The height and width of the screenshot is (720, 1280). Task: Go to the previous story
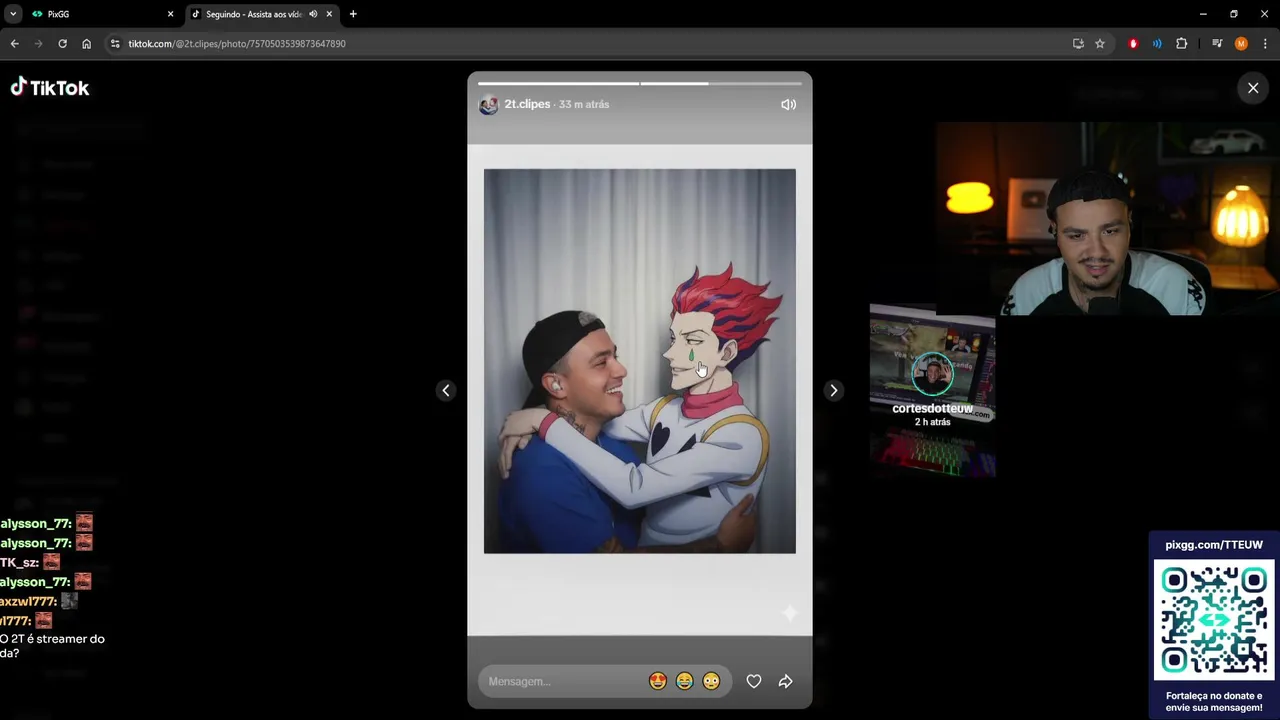pyautogui.click(x=446, y=391)
